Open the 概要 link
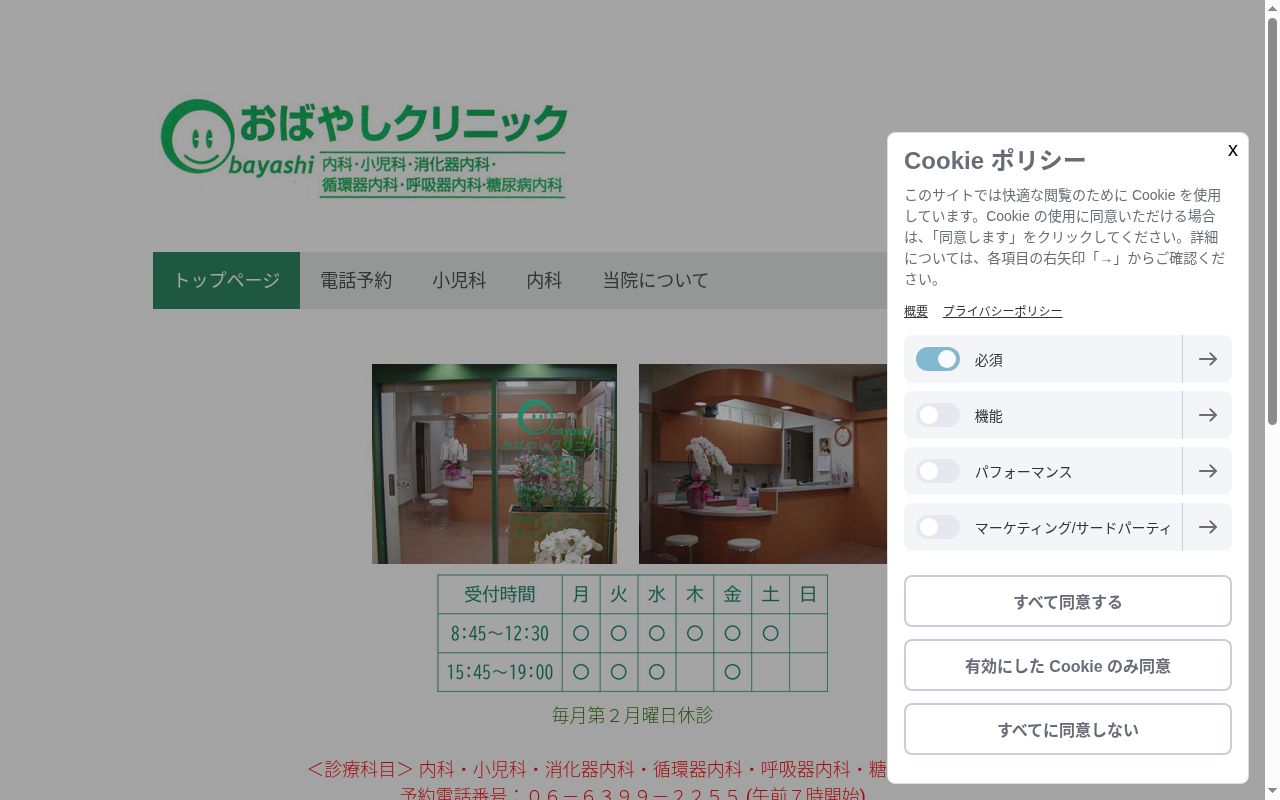Image resolution: width=1280 pixels, height=800 pixels. (916, 311)
